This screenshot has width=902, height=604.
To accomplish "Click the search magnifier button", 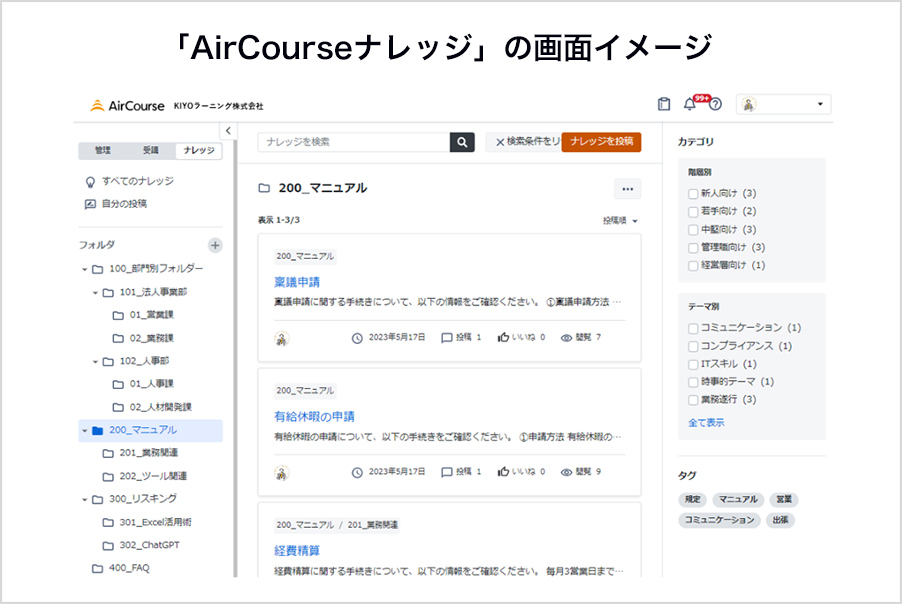I will coord(462,142).
